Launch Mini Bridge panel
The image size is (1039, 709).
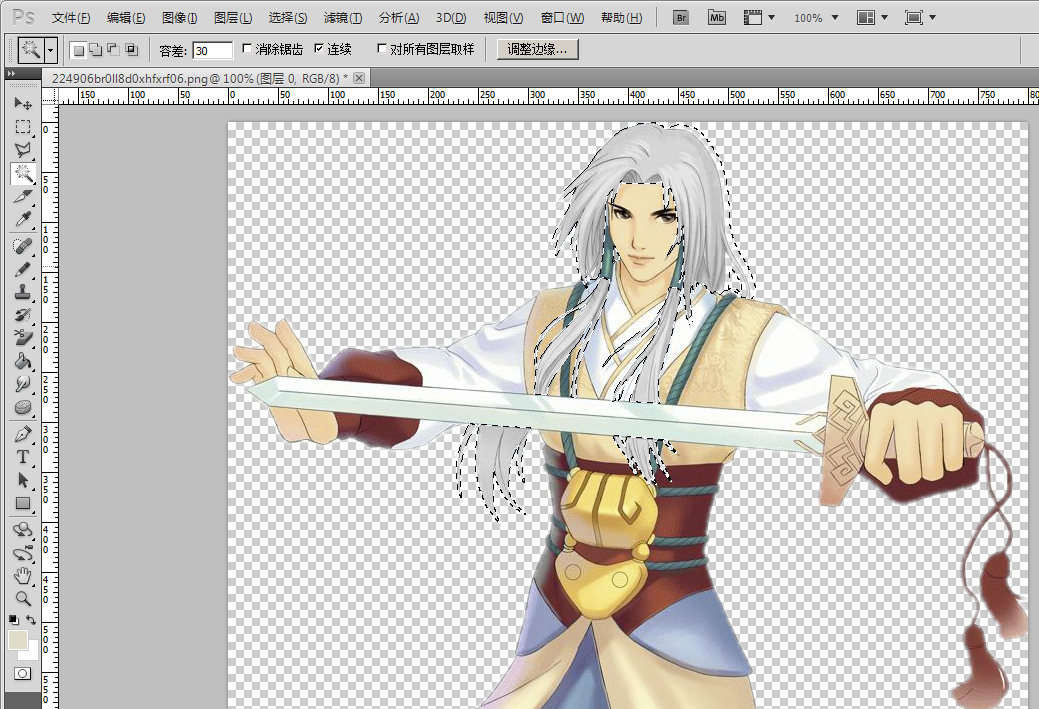(x=716, y=18)
